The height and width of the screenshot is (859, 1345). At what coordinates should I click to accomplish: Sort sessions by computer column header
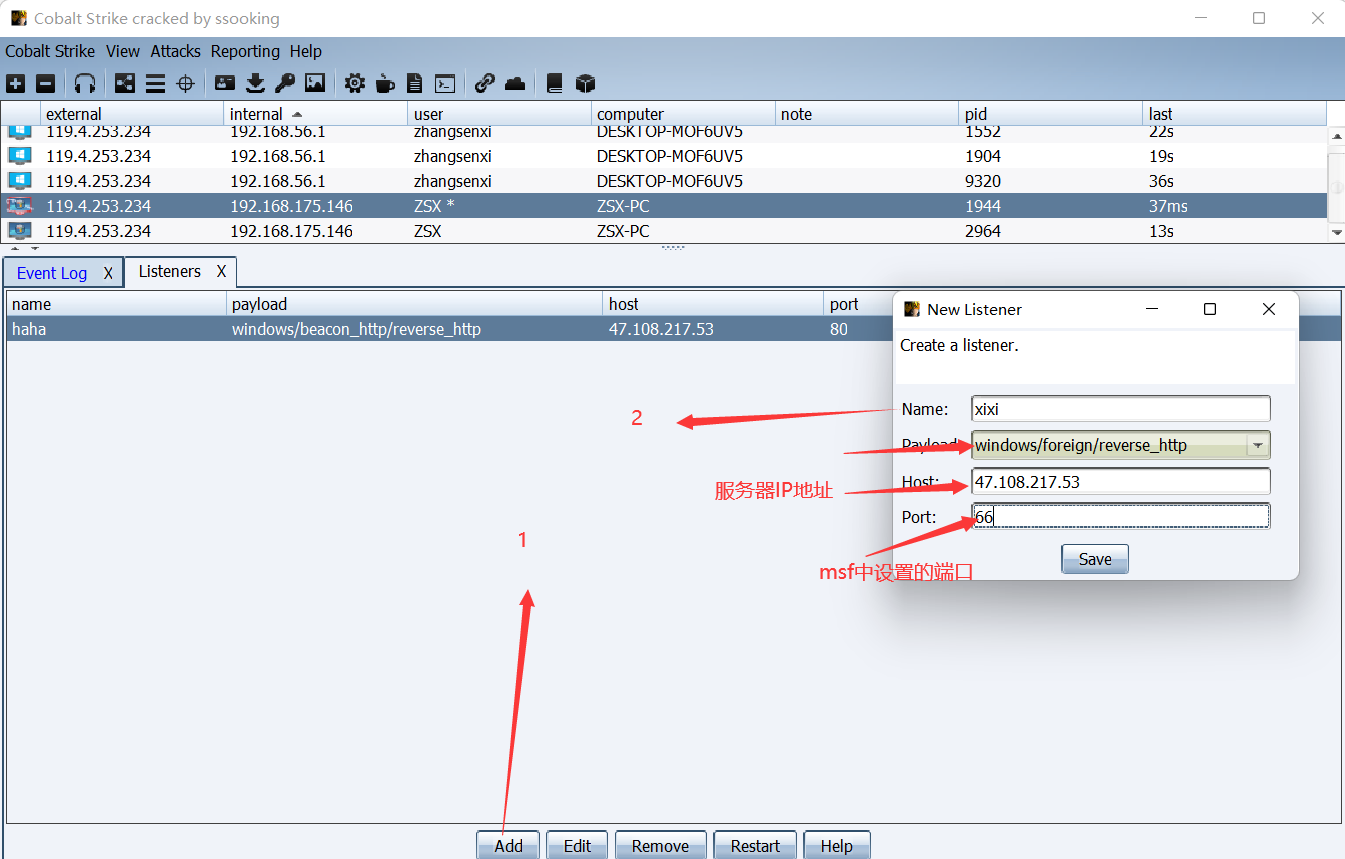[x=684, y=114]
